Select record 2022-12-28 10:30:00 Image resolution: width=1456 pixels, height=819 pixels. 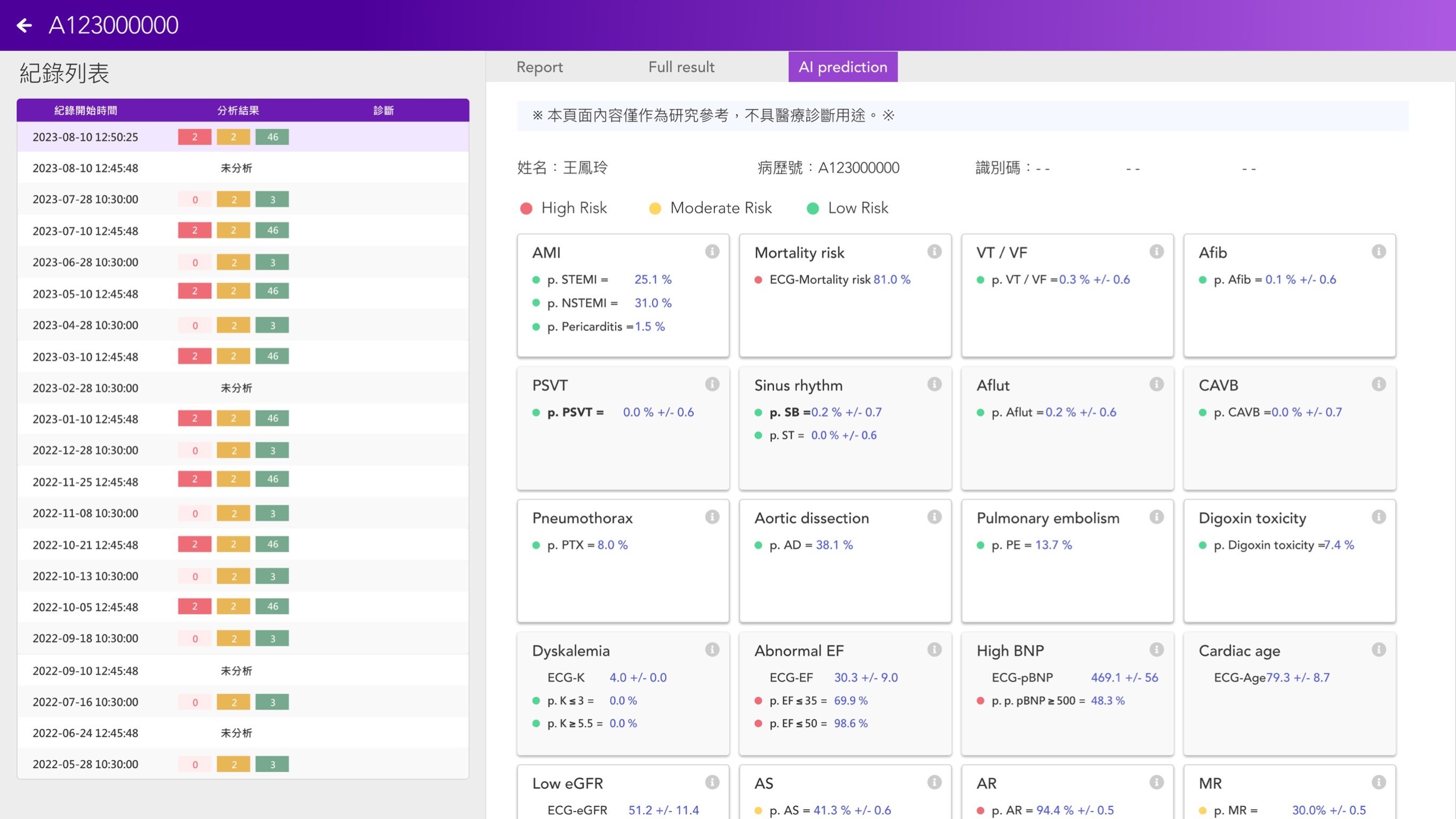pyautogui.click(x=242, y=450)
